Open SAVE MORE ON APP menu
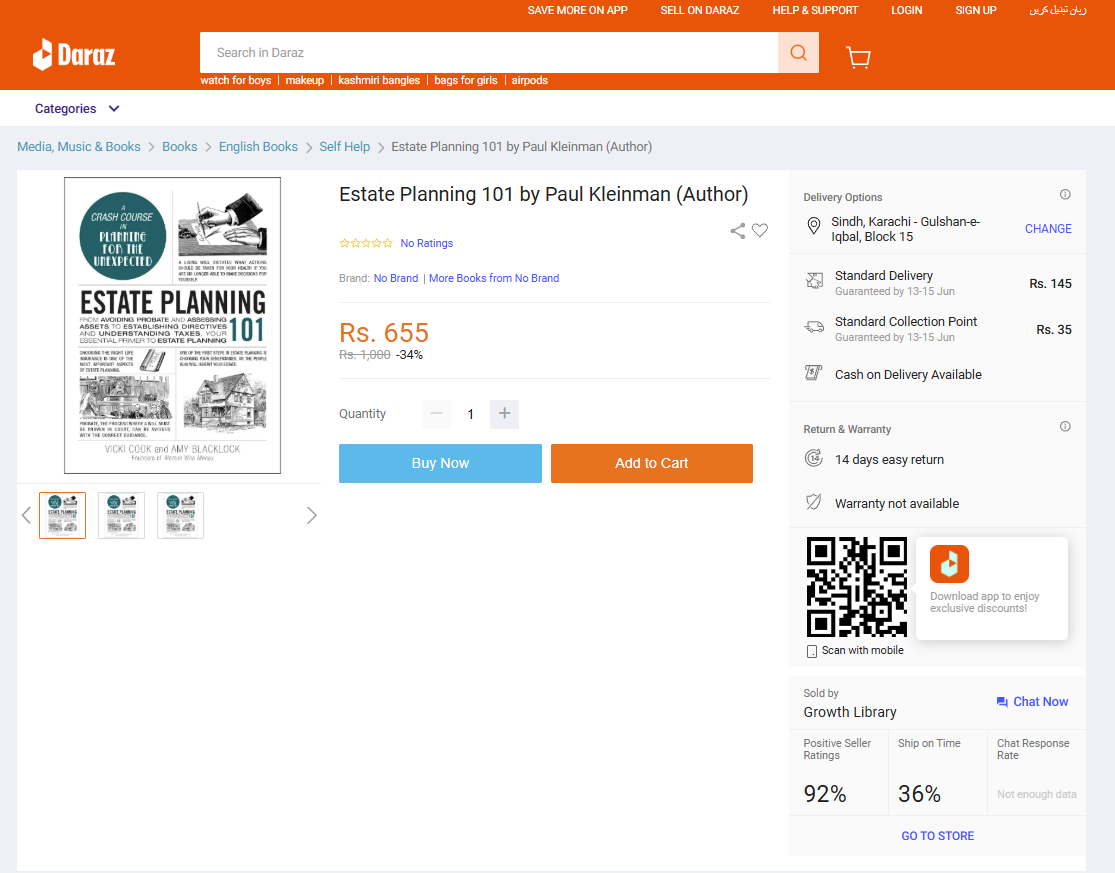This screenshot has height=873, width=1115. [577, 11]
